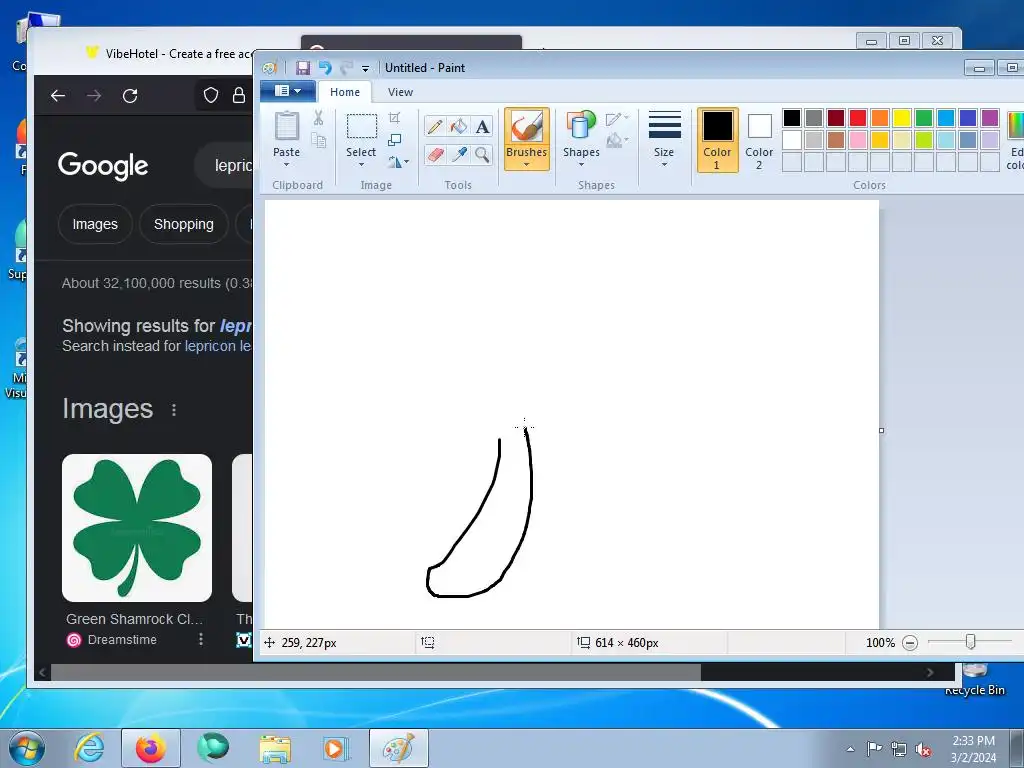1024x768 pixels.
Task: Expand the Paste dropdown arrow
Action: pos(286,165)
